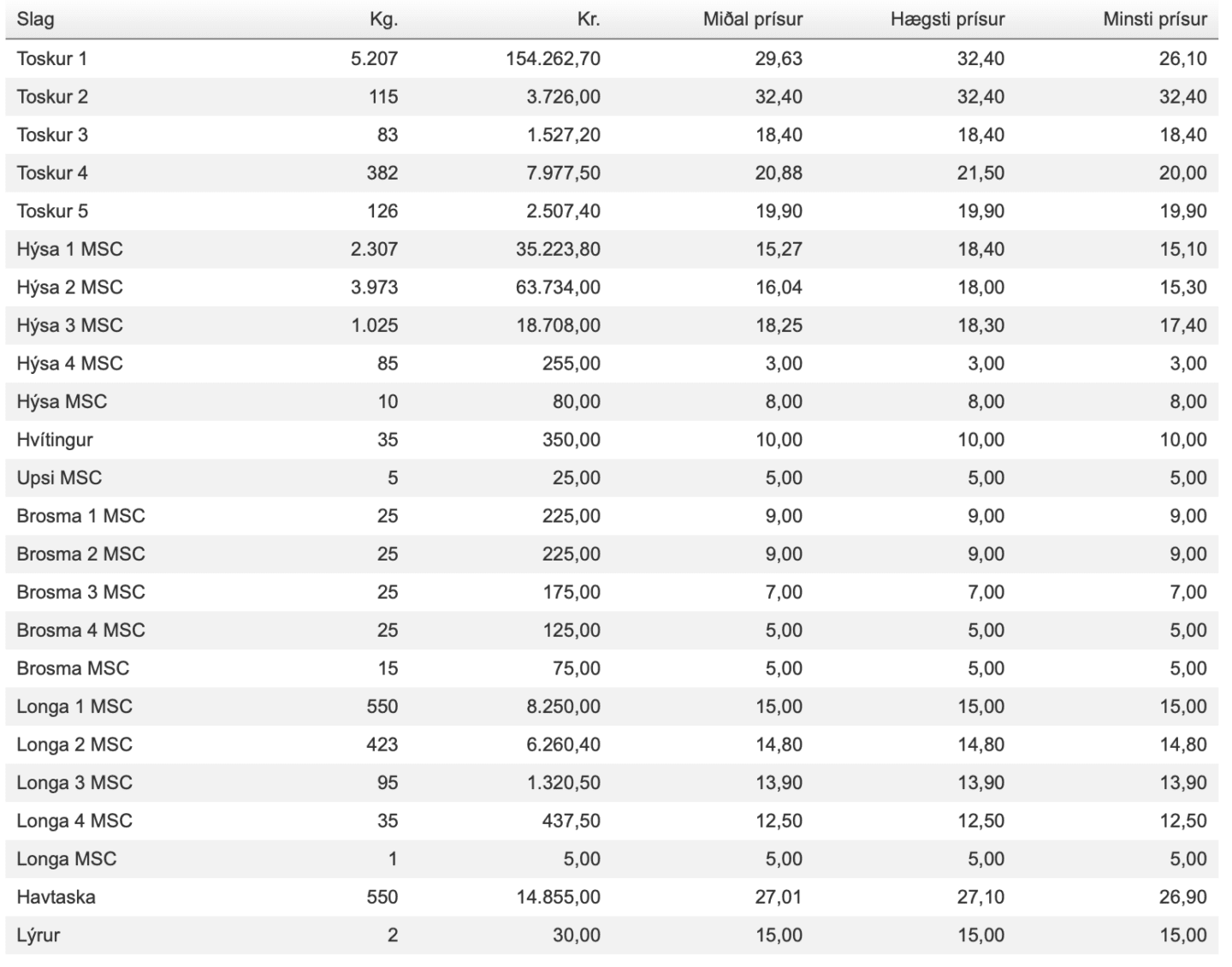Click the Kr. column header
1232x967 pixels.
pyautogui.click(x=589, y=19)
